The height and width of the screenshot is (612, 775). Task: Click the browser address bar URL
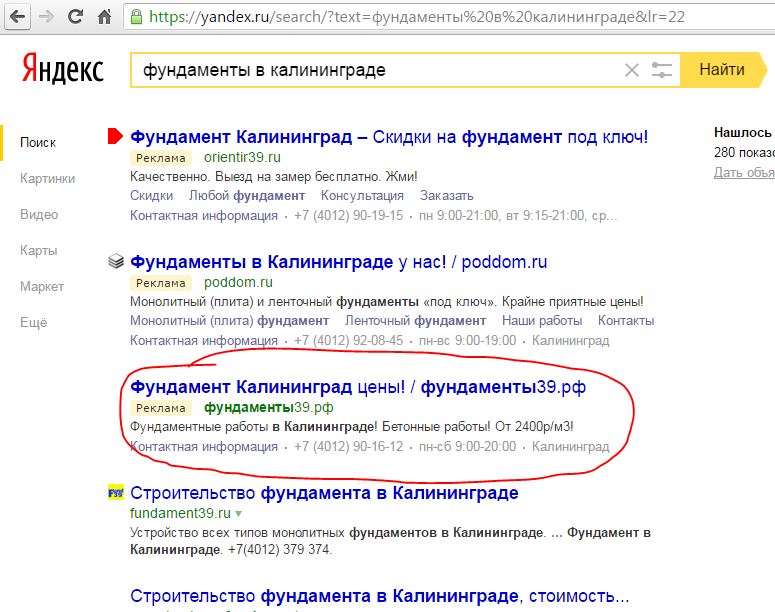coord(417,17)
